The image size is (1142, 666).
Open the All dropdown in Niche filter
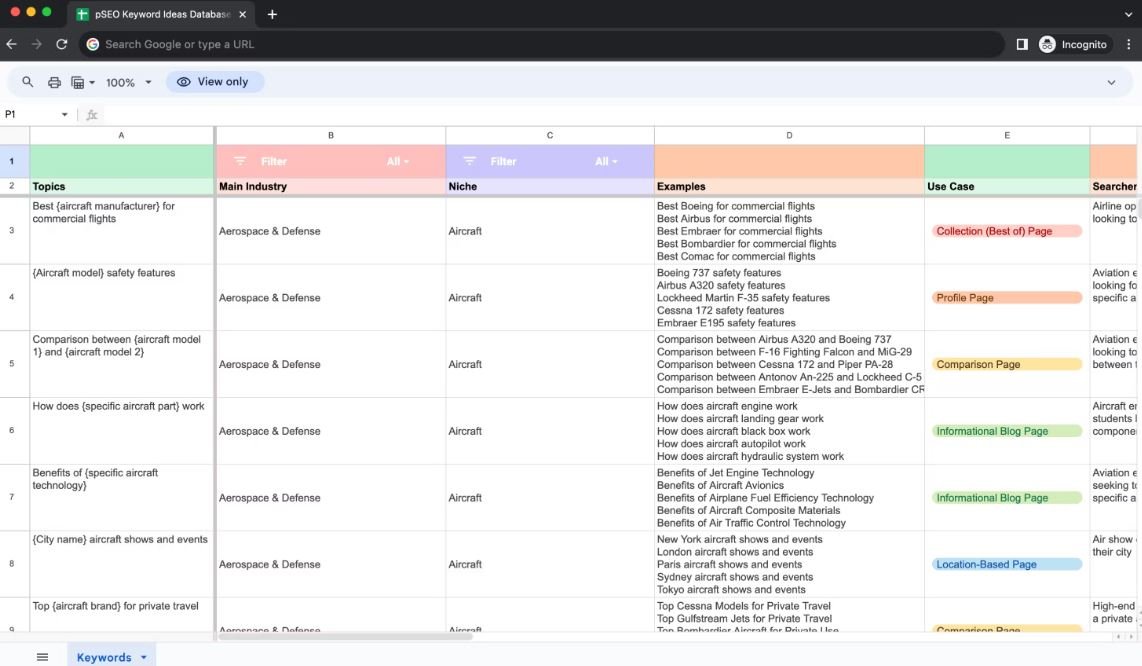click(606, 162)
